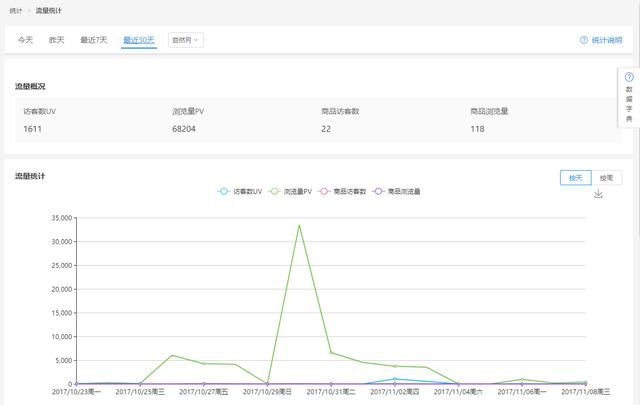The height and width of the screenshot is (405, 640).
Task: Switch to the 今天 tab
Action: point(25,40)
